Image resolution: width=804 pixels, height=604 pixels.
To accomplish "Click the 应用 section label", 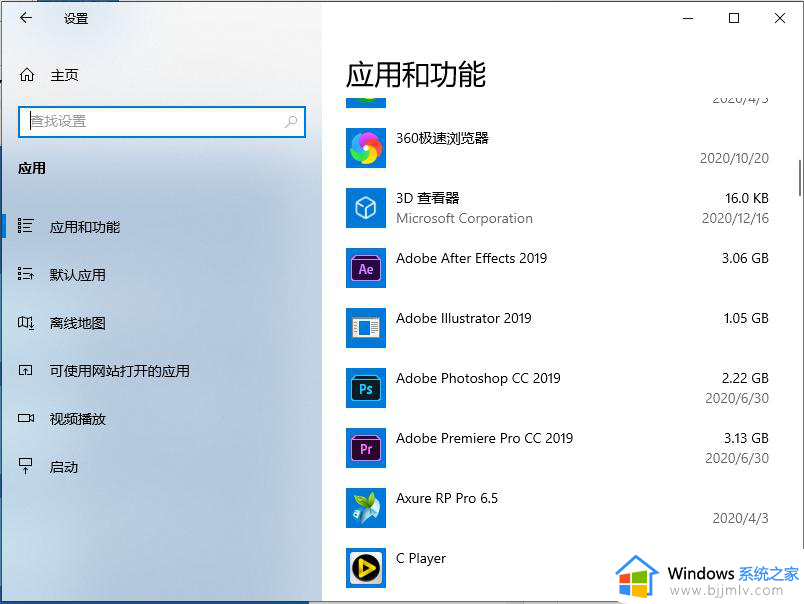I will point(32,168).
